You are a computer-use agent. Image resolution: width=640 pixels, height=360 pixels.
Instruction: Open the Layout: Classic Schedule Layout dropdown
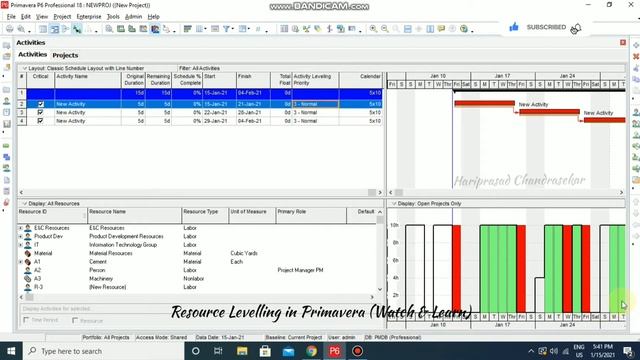coord(25,68)
